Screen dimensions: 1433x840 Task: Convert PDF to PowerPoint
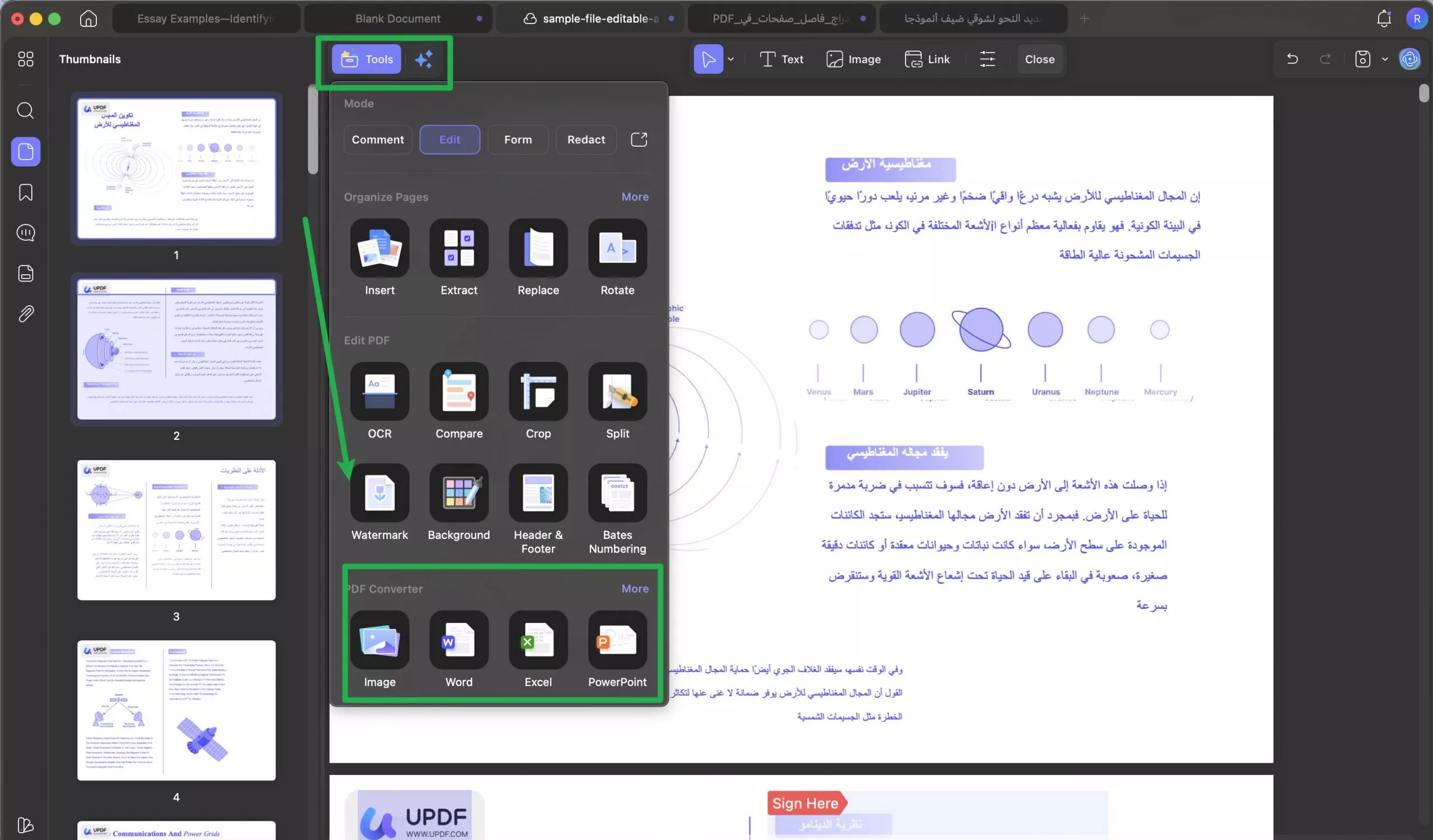(x=617, y=650)
